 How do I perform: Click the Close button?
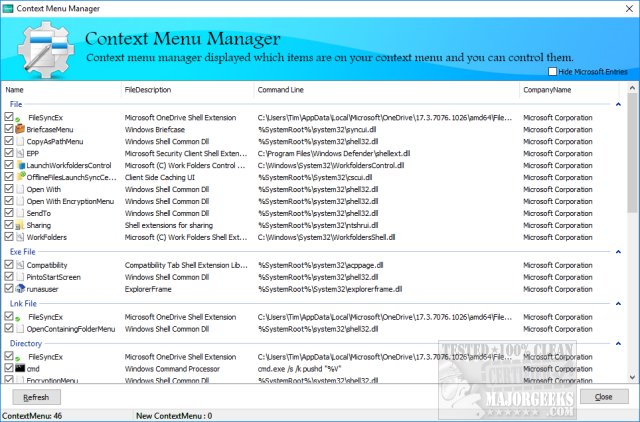coord(604,397)
